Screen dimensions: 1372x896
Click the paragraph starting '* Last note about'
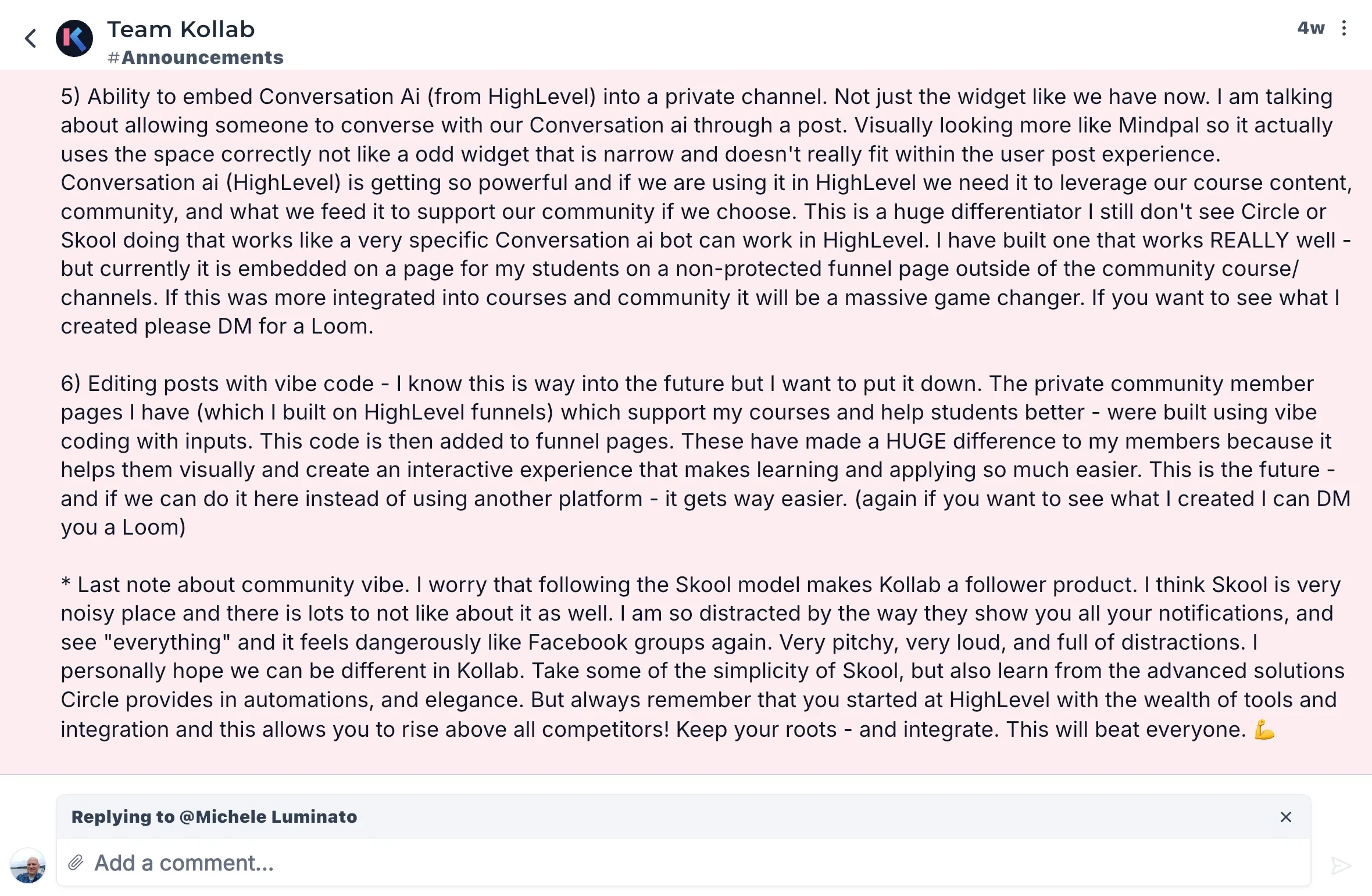pyautogui.click(x=702, y=657)
